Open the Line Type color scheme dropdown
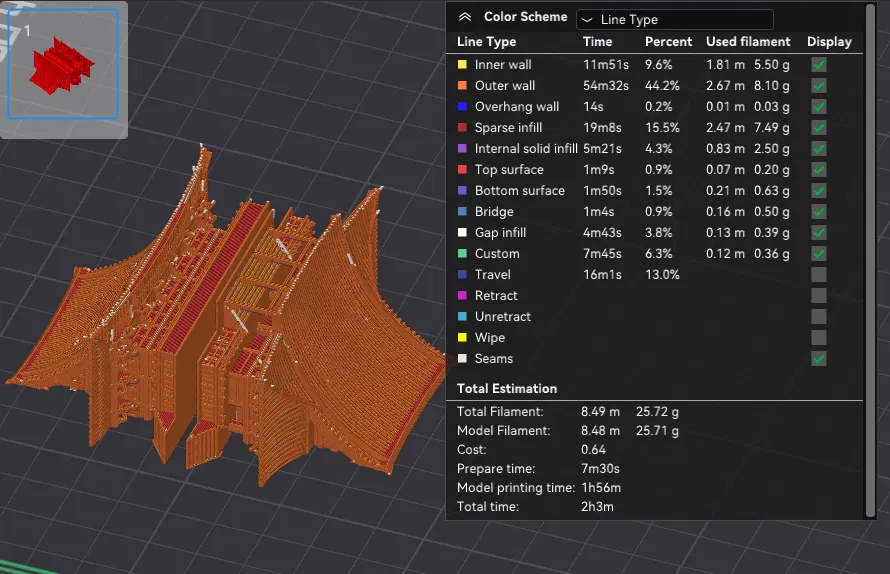This screenshot has width=890, height=574. (674, 19)
